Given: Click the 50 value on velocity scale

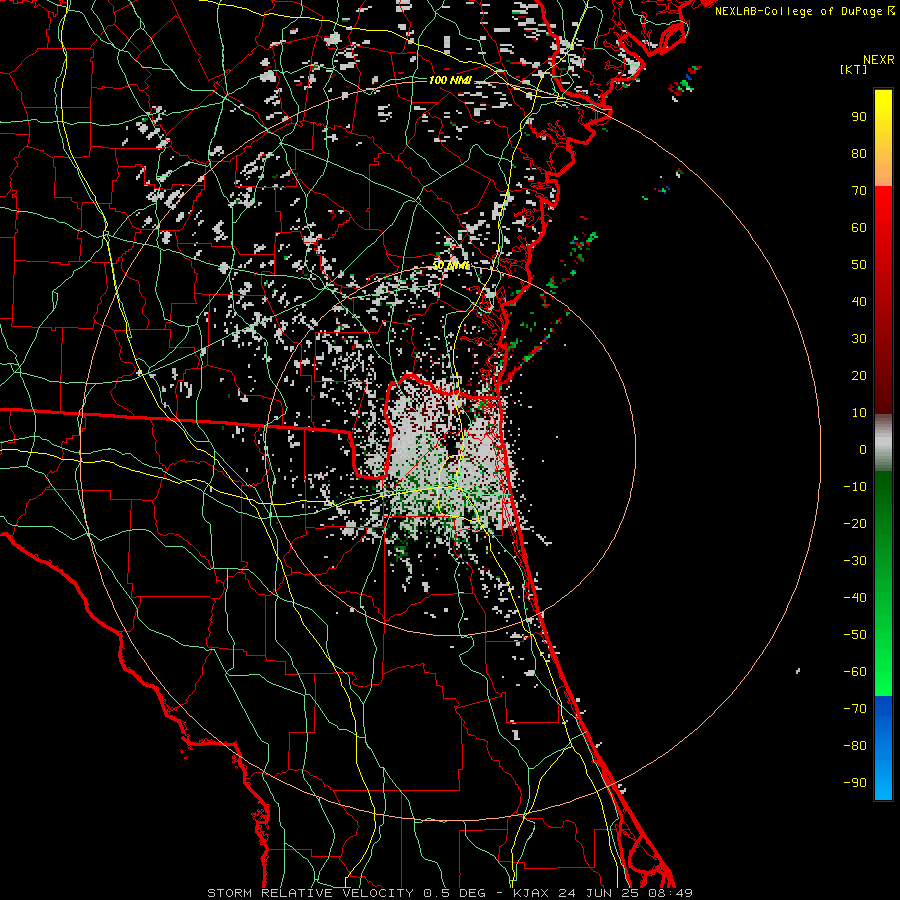Looking at the screenshot, I should (x=859, y=265).
